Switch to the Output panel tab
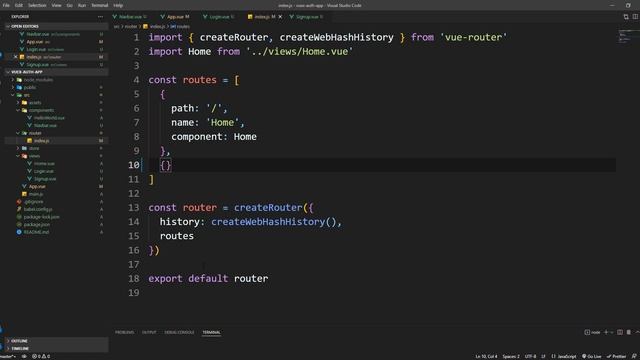 point(149,332)
